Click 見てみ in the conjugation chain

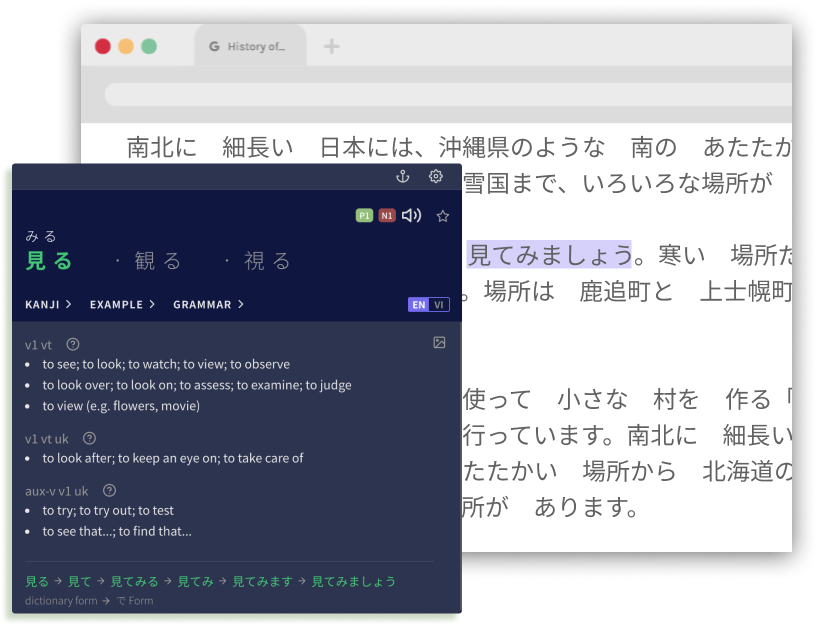point(195,581)
